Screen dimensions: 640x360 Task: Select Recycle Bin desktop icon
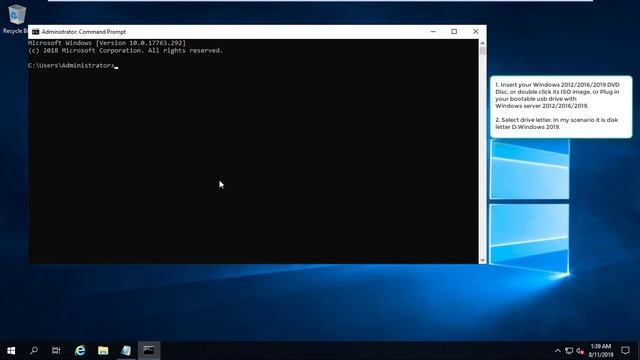click(x=16, y=19)
